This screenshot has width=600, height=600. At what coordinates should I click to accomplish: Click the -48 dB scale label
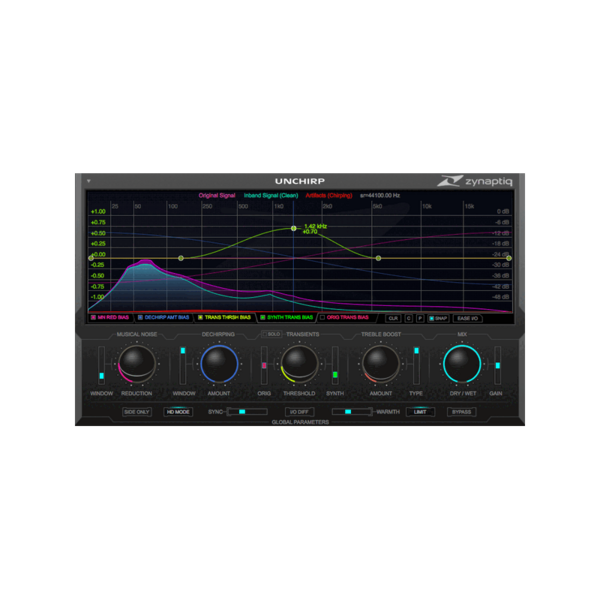pyautogui.click(x=501, y=297)
